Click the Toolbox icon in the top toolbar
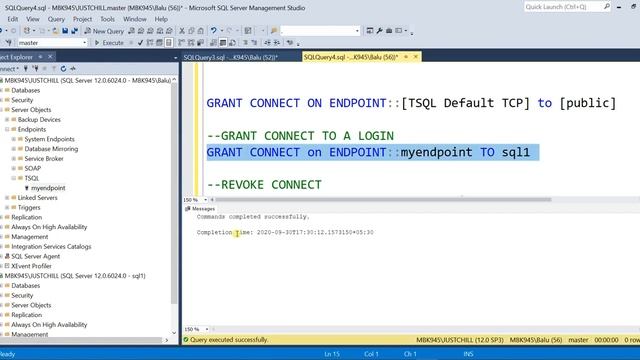 point(389,31)
